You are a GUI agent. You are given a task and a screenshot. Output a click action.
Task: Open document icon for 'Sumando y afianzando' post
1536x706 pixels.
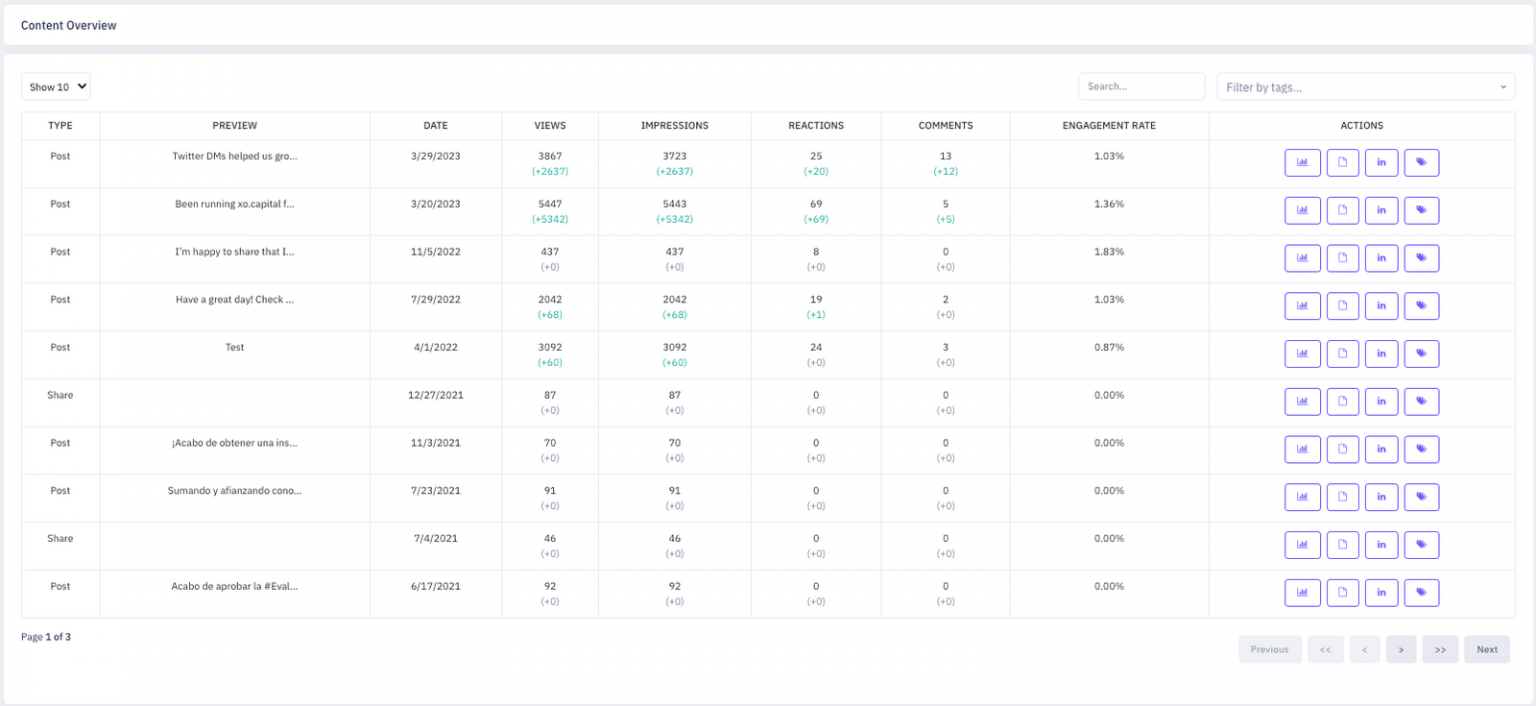(1342, 497)
